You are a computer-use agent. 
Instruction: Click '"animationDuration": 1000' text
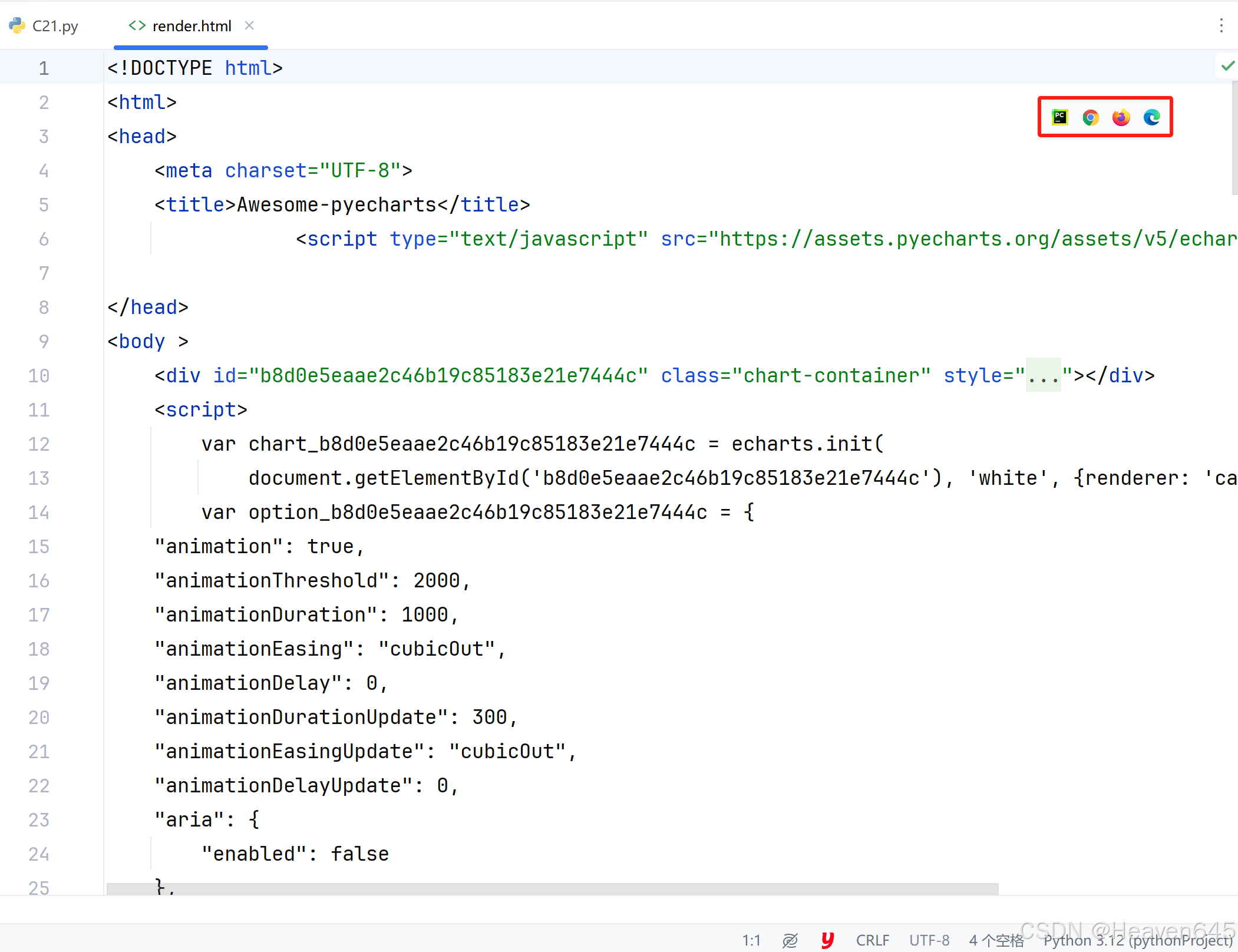coord(301,614)
